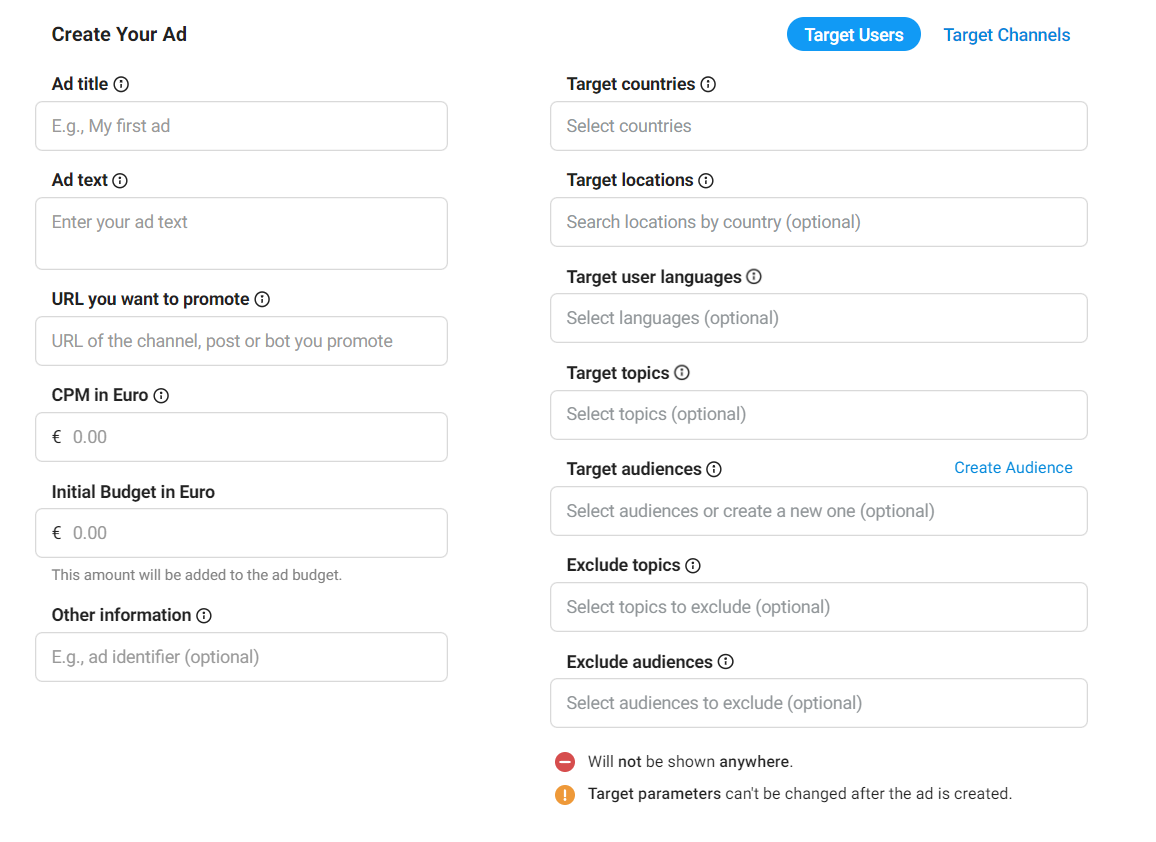The image size is (1156, 842).
Task: Open Select audiences to exclude dropdown
Action: pyautogui.click(x=818, y=703)
